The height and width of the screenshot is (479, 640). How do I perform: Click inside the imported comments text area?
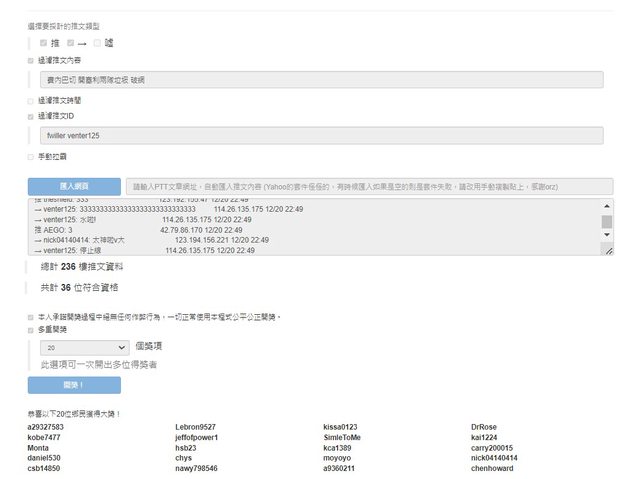coord(300,227)
